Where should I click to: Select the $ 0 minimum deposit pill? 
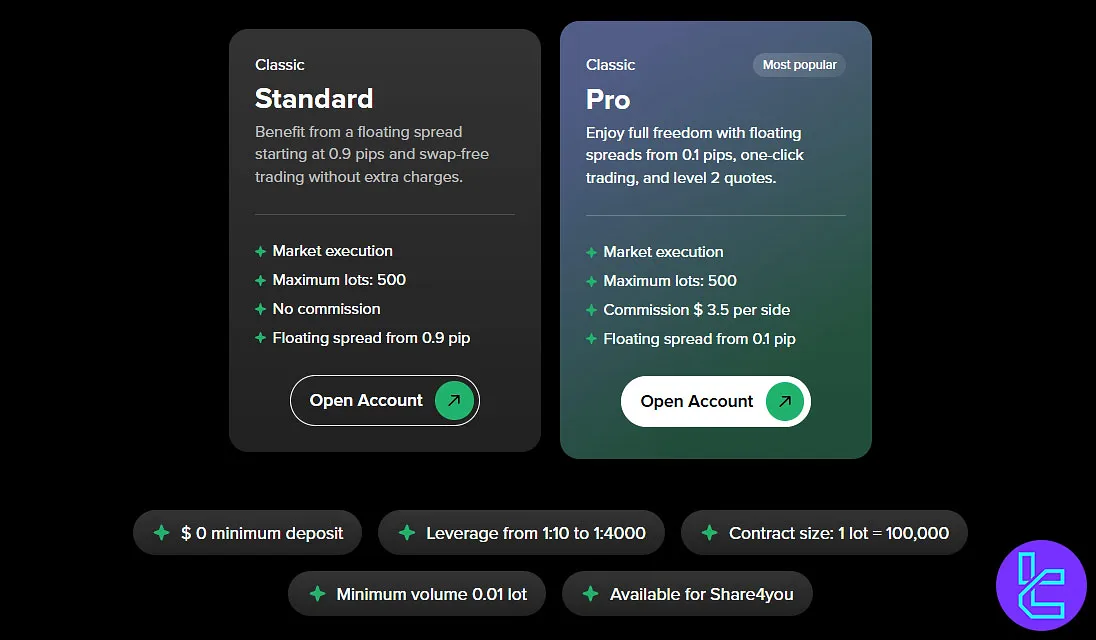[x=247, y=532]
